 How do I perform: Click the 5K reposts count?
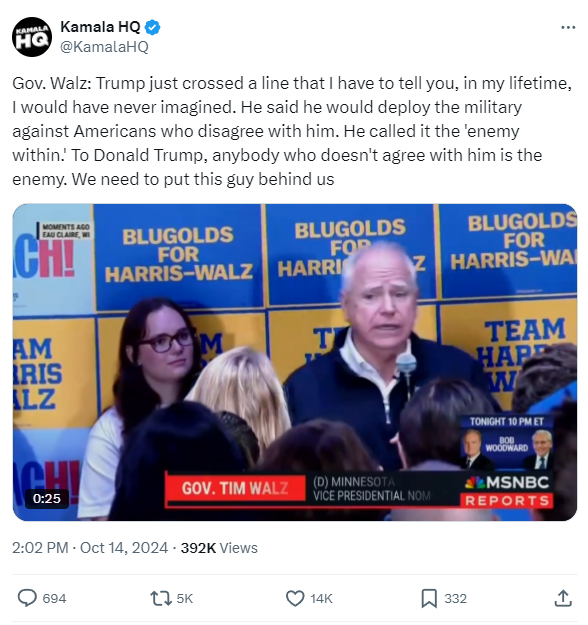[185, 598]
